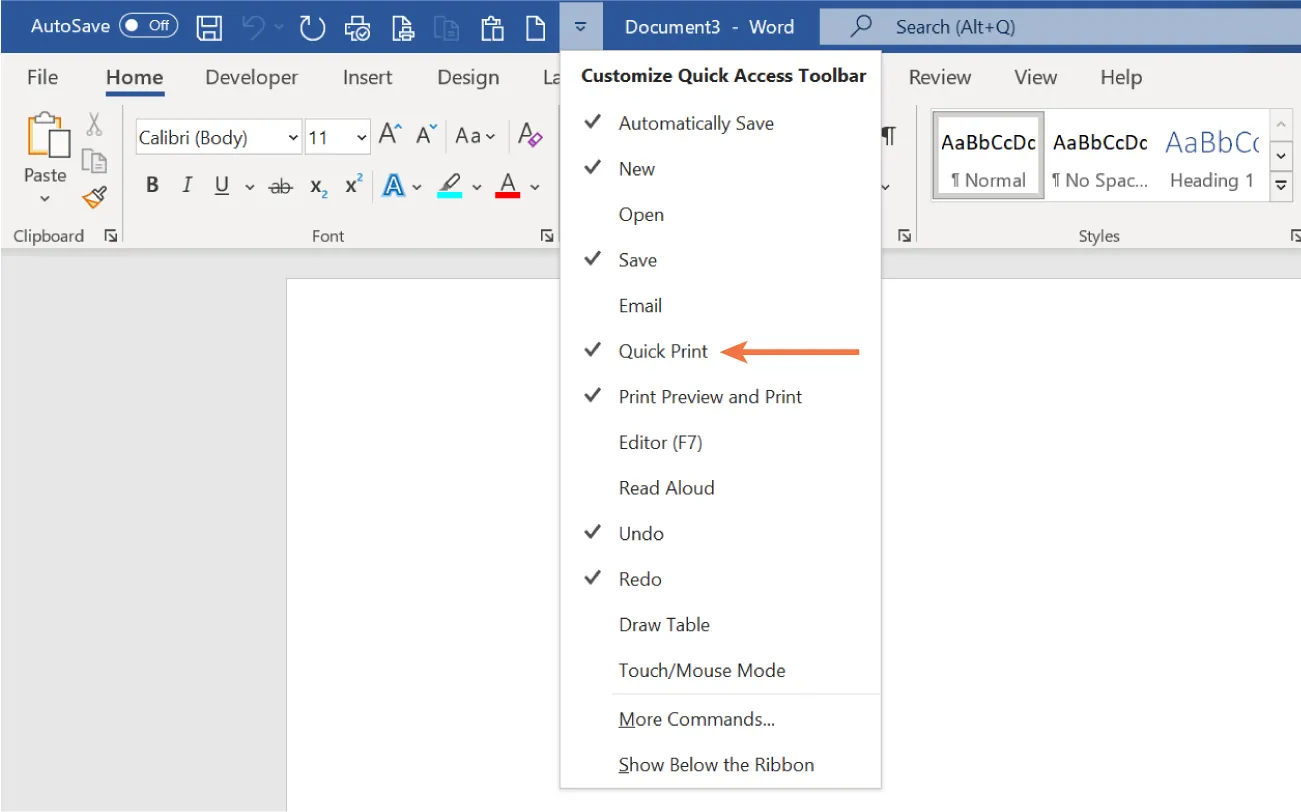Expand the Underline style dropdown arrow
The image size is (1301, 812).
(x=248, y=187)
